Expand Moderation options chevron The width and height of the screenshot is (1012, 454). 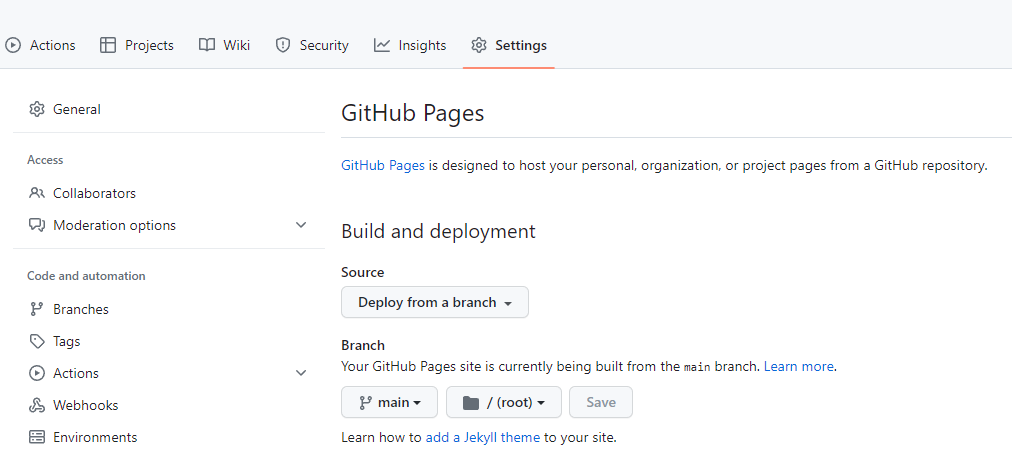(301, 225)
